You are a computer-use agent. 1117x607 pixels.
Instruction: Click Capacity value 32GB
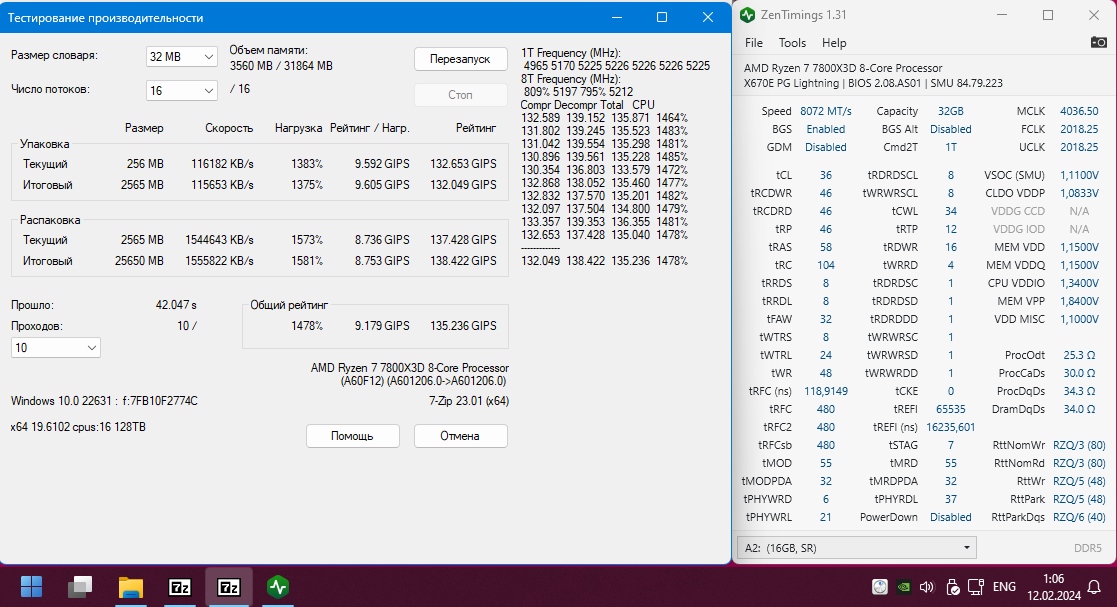(x=950, y=111)
